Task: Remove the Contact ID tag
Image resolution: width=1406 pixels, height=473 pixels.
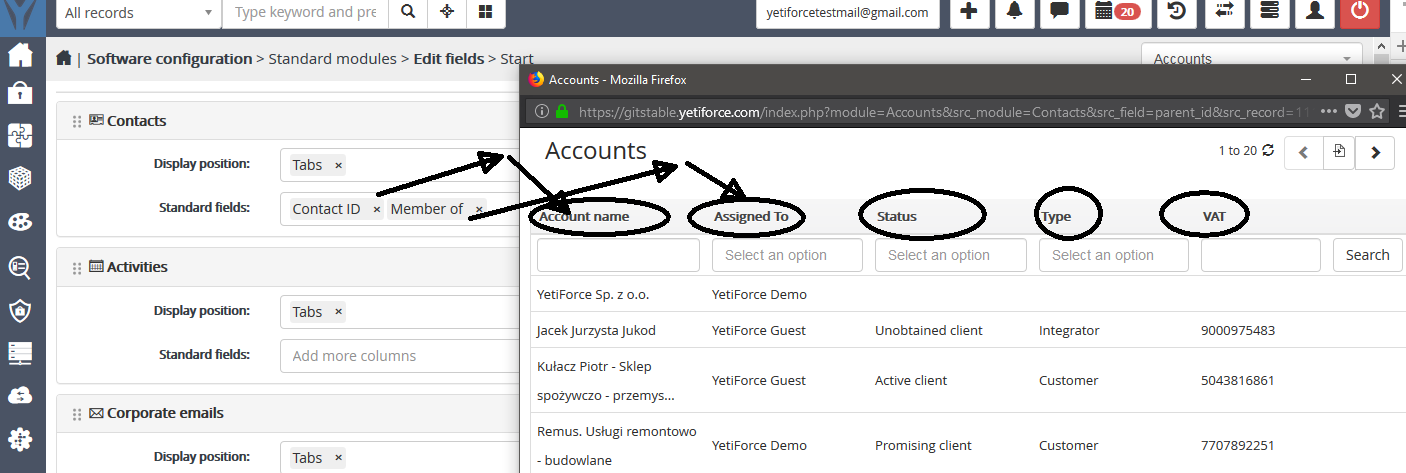Action: click(x=376, y=209)
